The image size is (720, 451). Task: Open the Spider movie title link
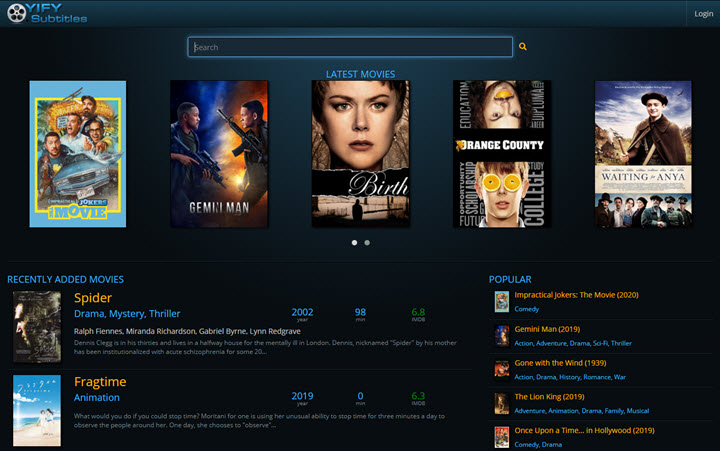[x=93, y=298]
